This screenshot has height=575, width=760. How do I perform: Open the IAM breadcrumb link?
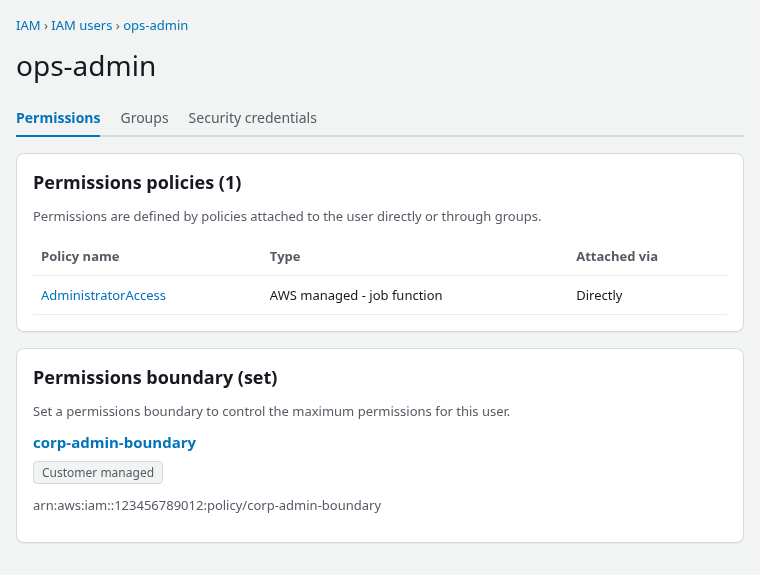click(x=28, y=26)
